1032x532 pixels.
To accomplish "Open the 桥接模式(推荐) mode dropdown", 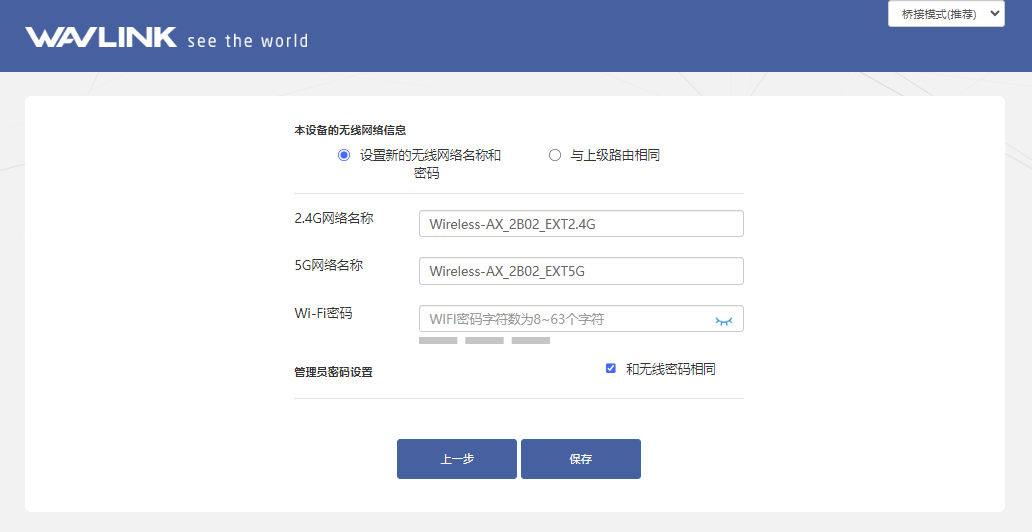I will point(946,14).
